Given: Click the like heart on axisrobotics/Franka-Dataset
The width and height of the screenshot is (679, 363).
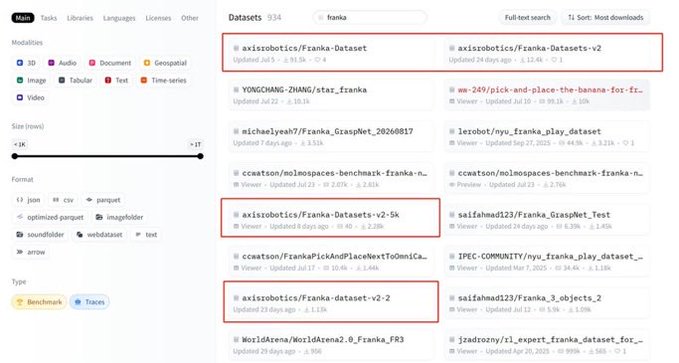Looking at the screenshot, I should tap(317, 60).
